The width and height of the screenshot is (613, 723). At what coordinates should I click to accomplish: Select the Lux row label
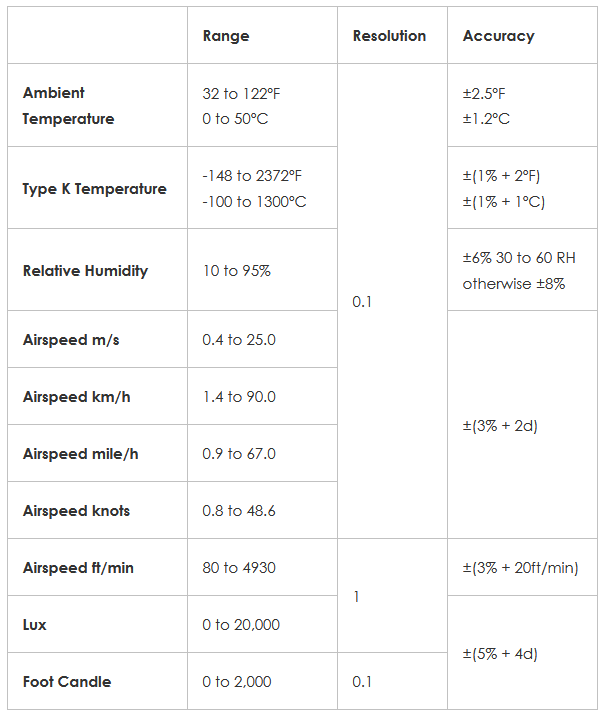[x=35, y=625]
